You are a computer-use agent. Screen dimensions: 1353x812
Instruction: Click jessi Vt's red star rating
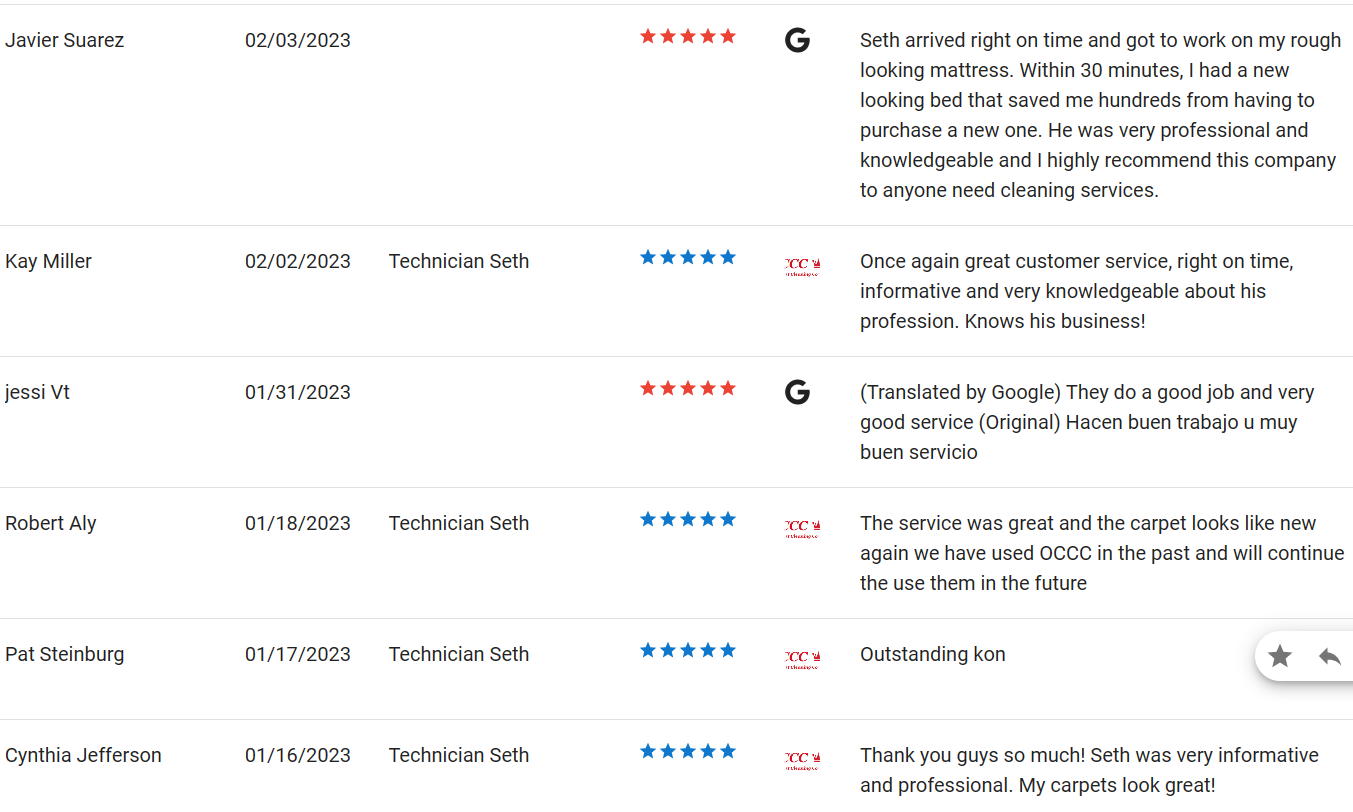tap(688, 389)
